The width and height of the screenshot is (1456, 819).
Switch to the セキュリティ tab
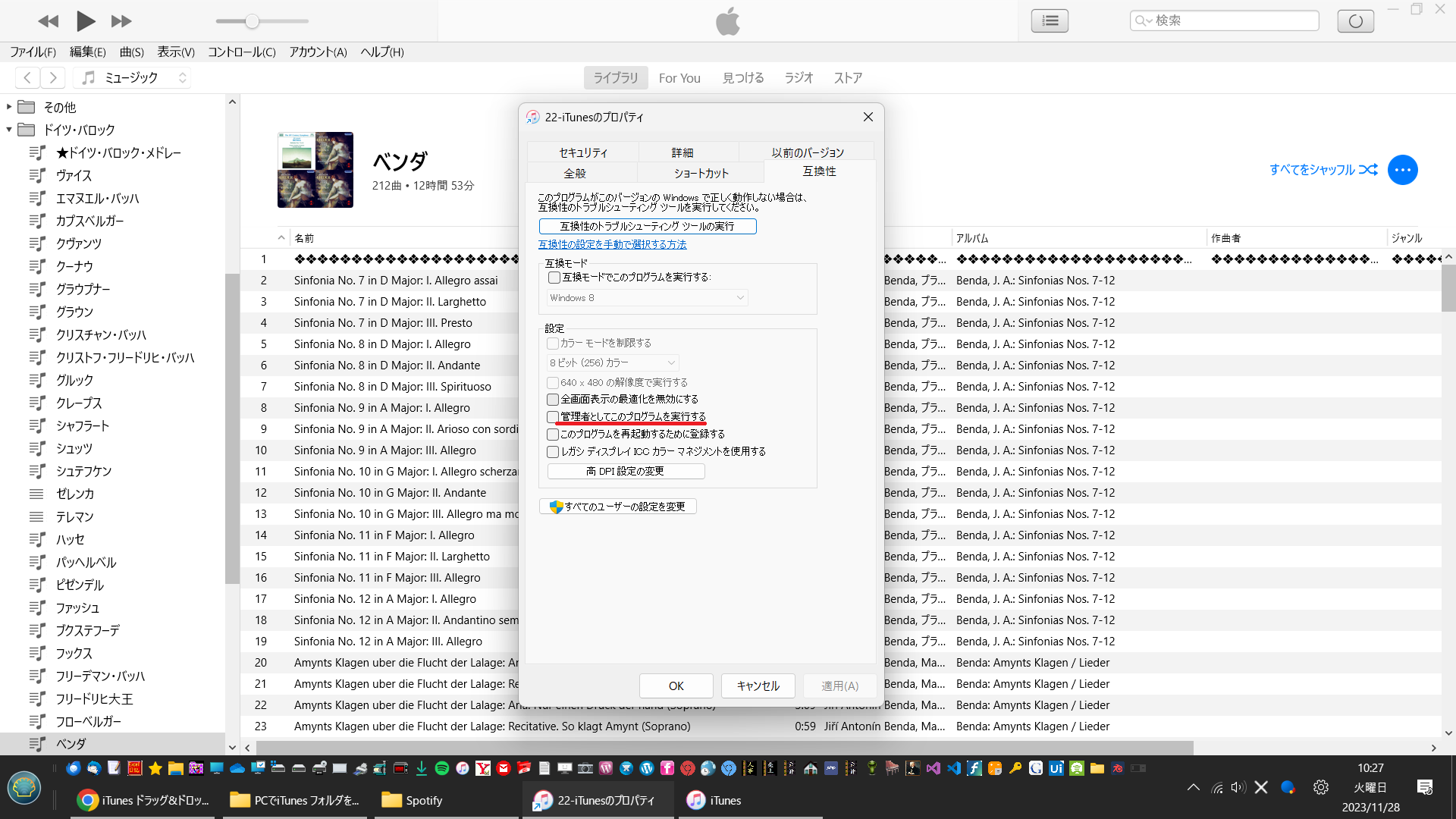click(x=582, y=152)
